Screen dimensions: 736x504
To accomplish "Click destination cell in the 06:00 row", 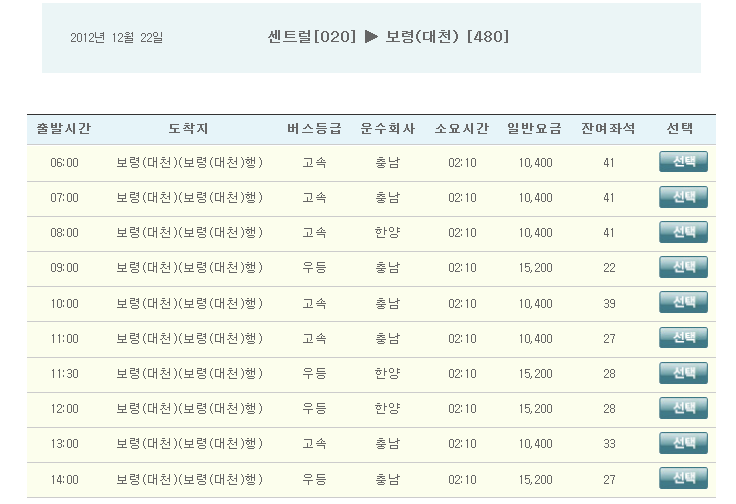I will click(189, 162).
